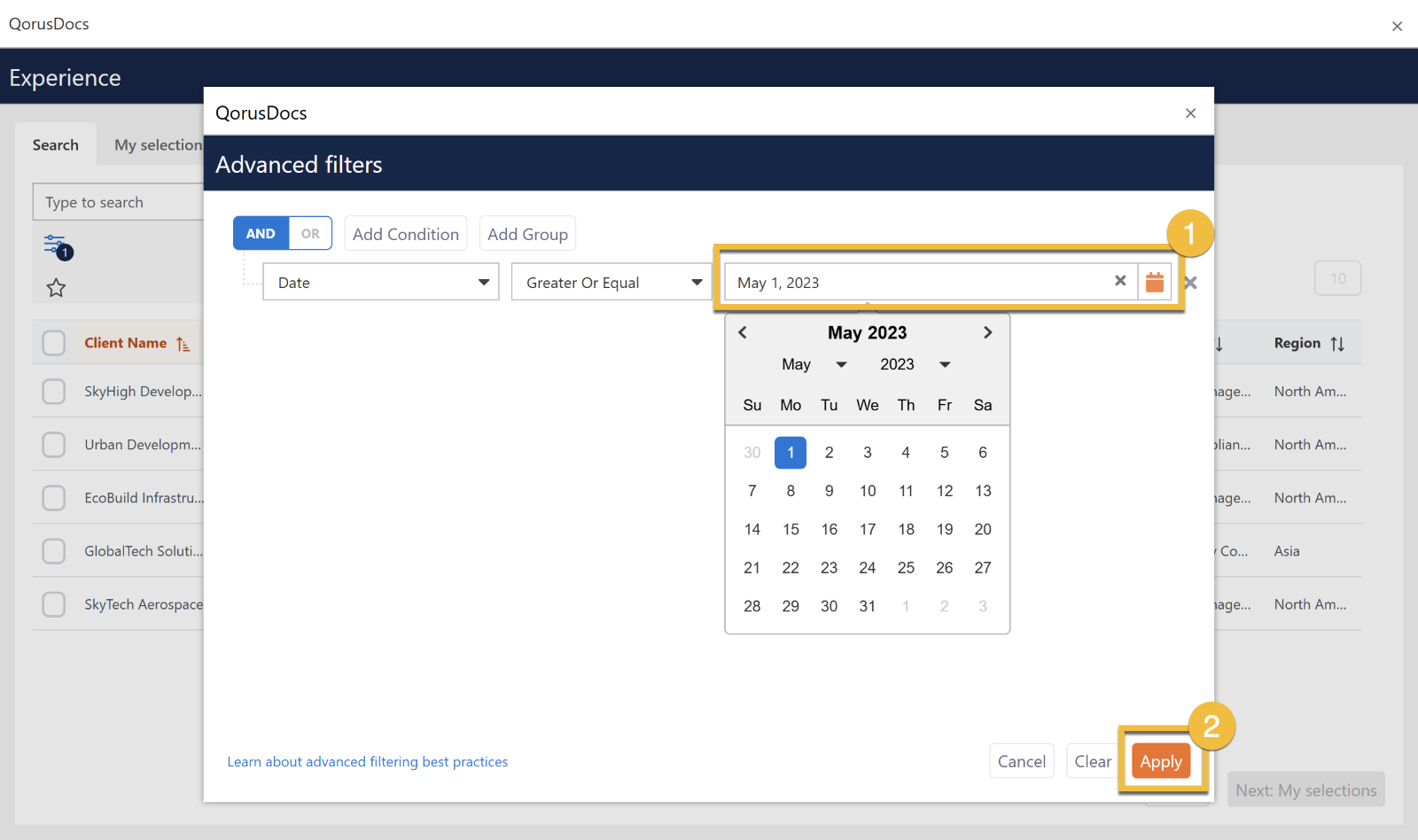Image resolution: width=1418 pixels, height=840 pixels.
Task: Close the outer QorusDocs window
Action: pos(1397,26)
